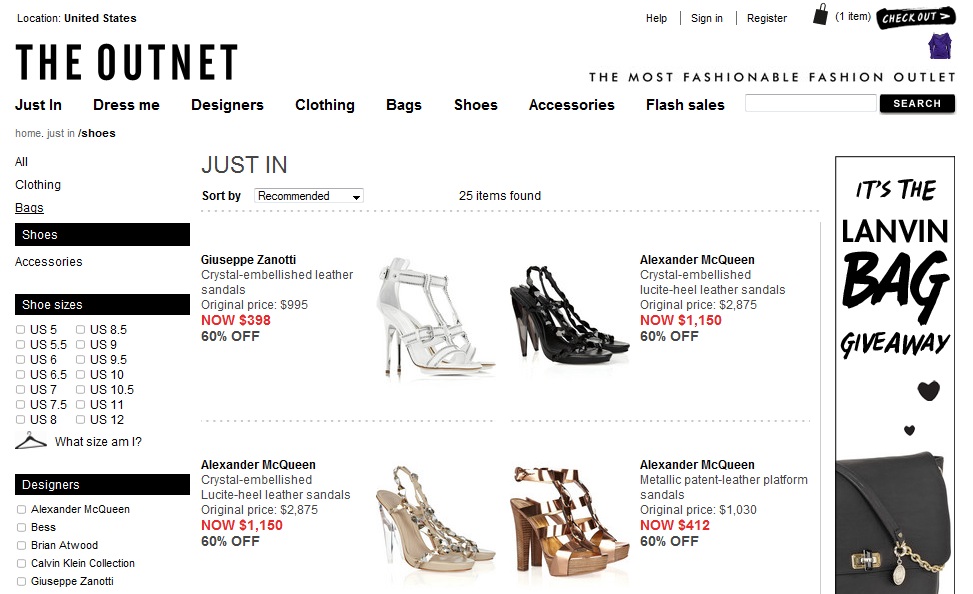Check the US 7 shoe size box
This screenshot has height=594, width=973.
[x=20, y=390]
